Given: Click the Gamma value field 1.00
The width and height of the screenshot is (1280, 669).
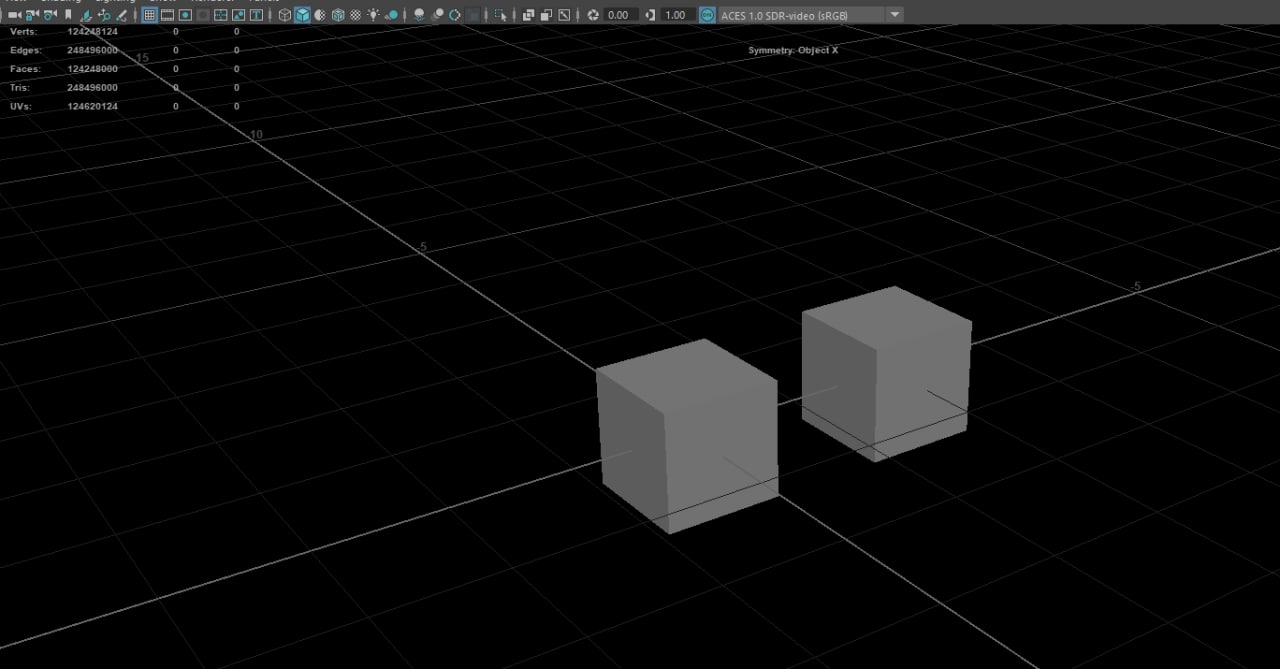Looking at the screenshot, I should [x=679, y=15].
